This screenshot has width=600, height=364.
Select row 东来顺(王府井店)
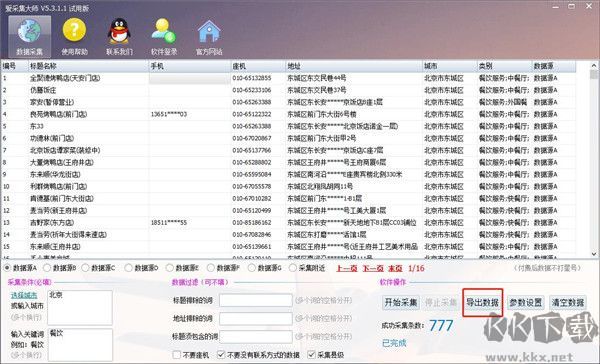pos(289,246)
